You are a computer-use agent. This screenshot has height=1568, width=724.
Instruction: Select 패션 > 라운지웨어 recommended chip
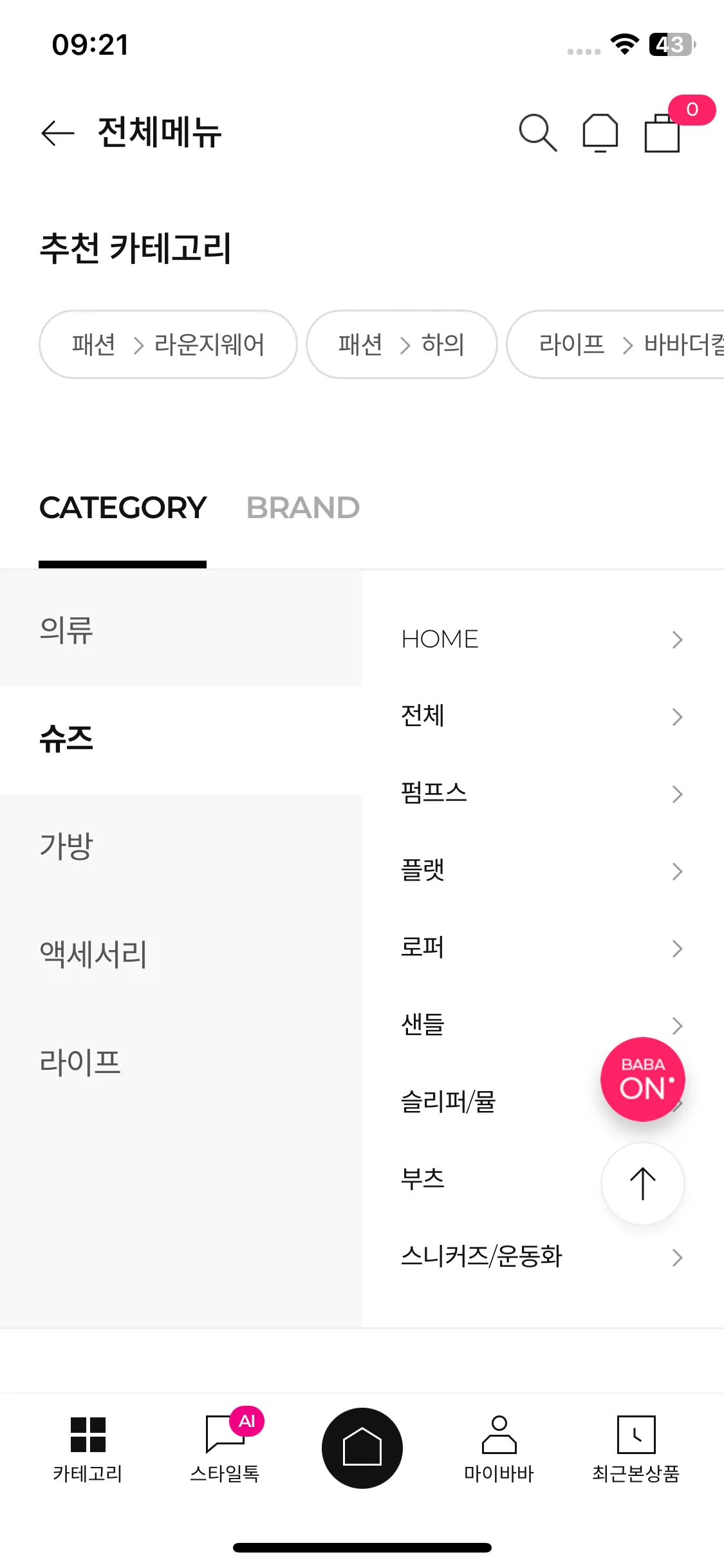(168, 344)
